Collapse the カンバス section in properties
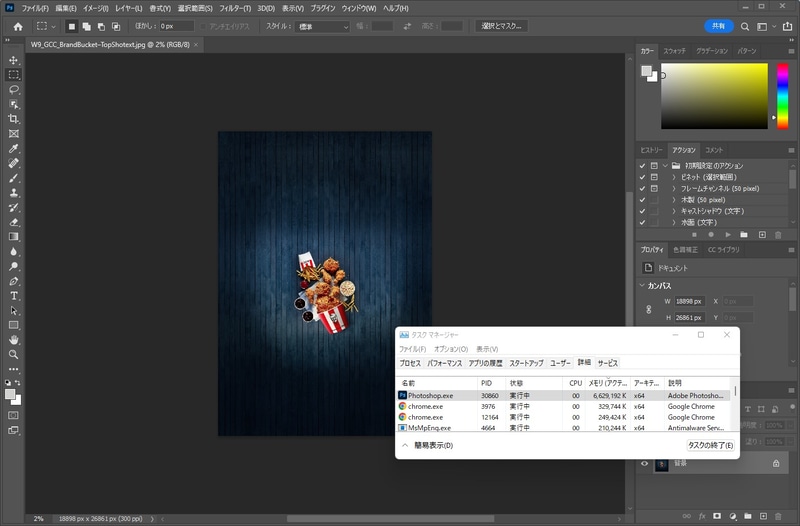 click(x=643, y=286)
